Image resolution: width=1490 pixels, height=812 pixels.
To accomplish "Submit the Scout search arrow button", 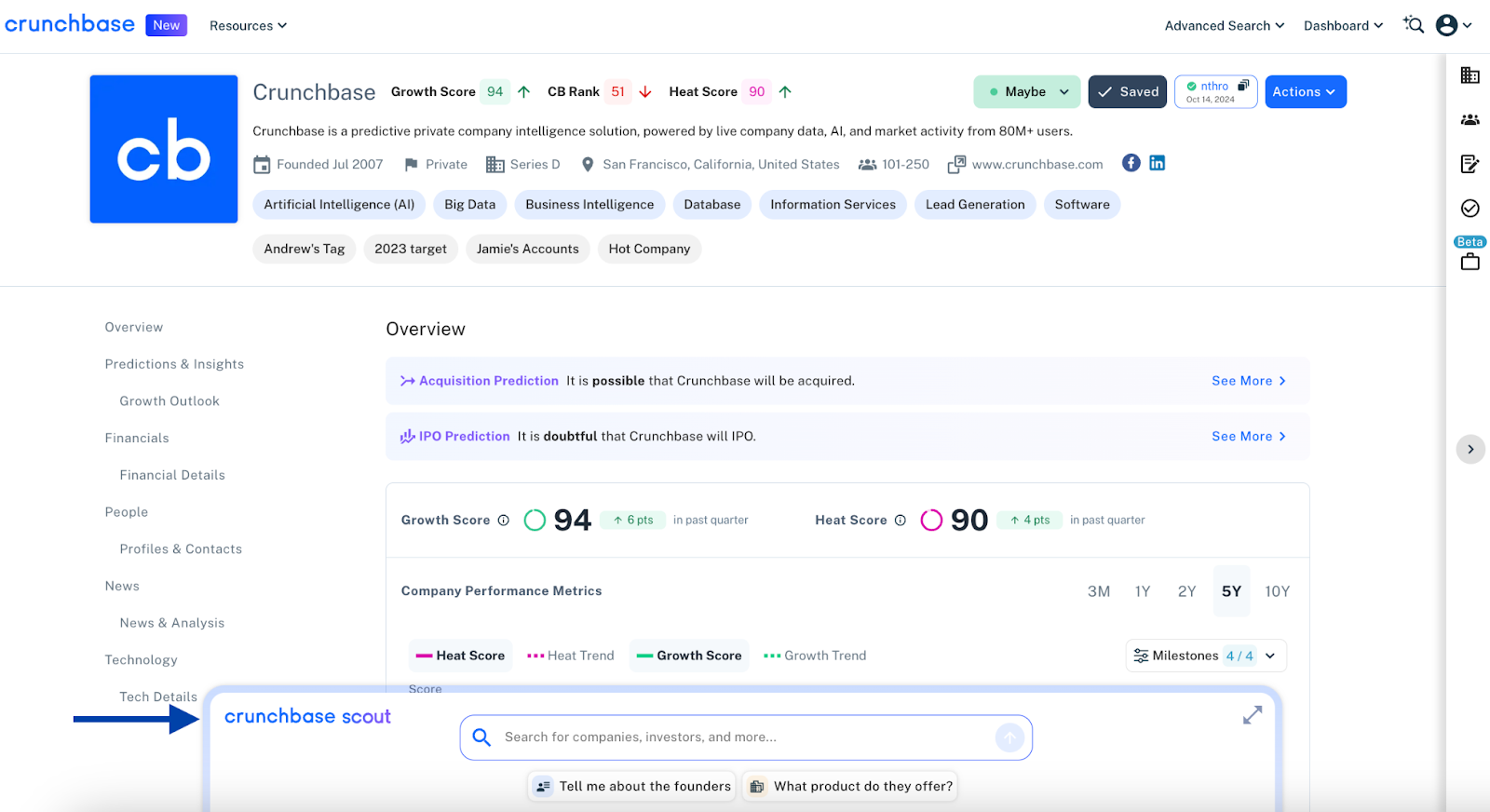I will [1009, 738].
